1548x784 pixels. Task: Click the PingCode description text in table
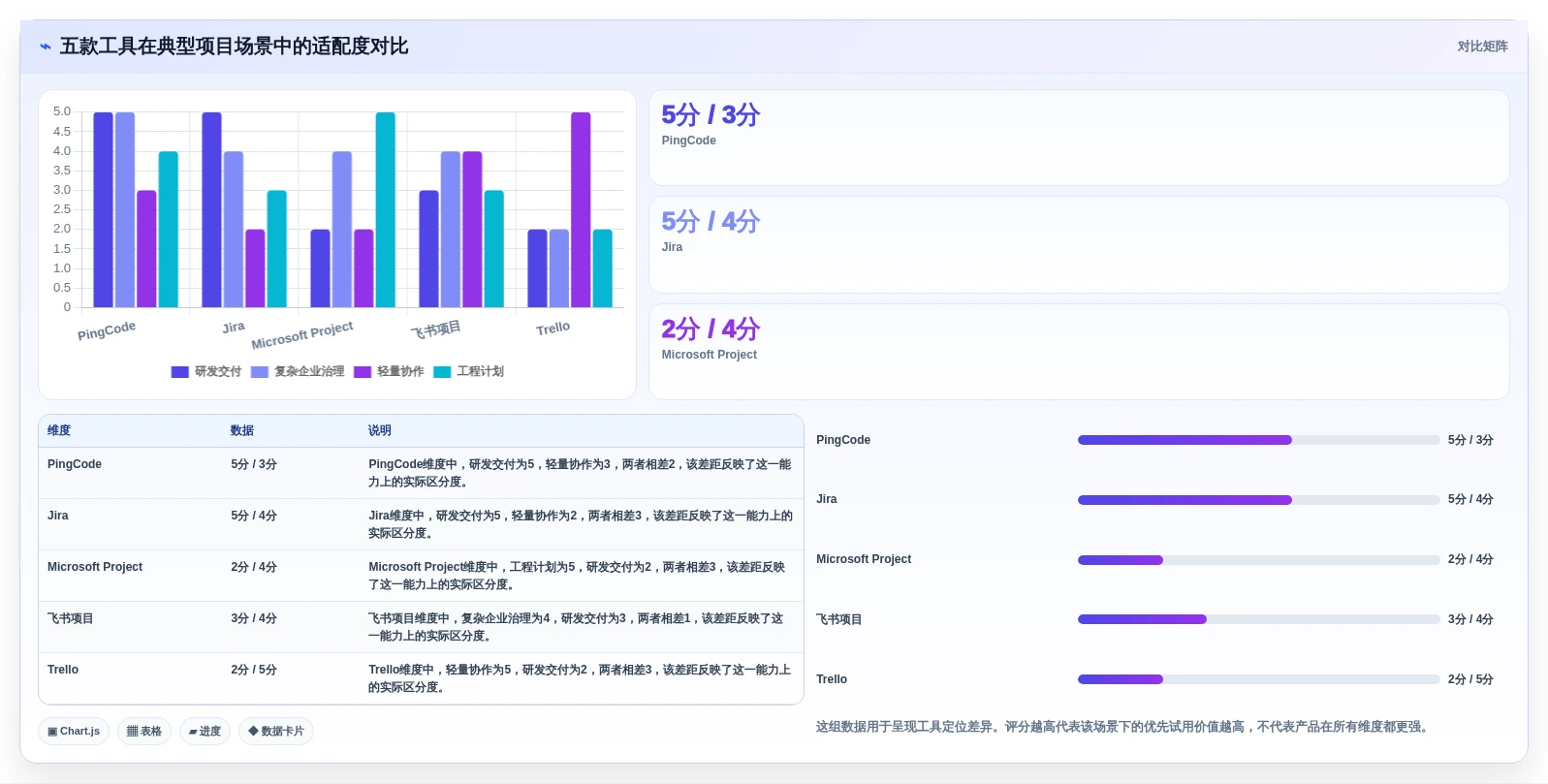tap(580, 473)
